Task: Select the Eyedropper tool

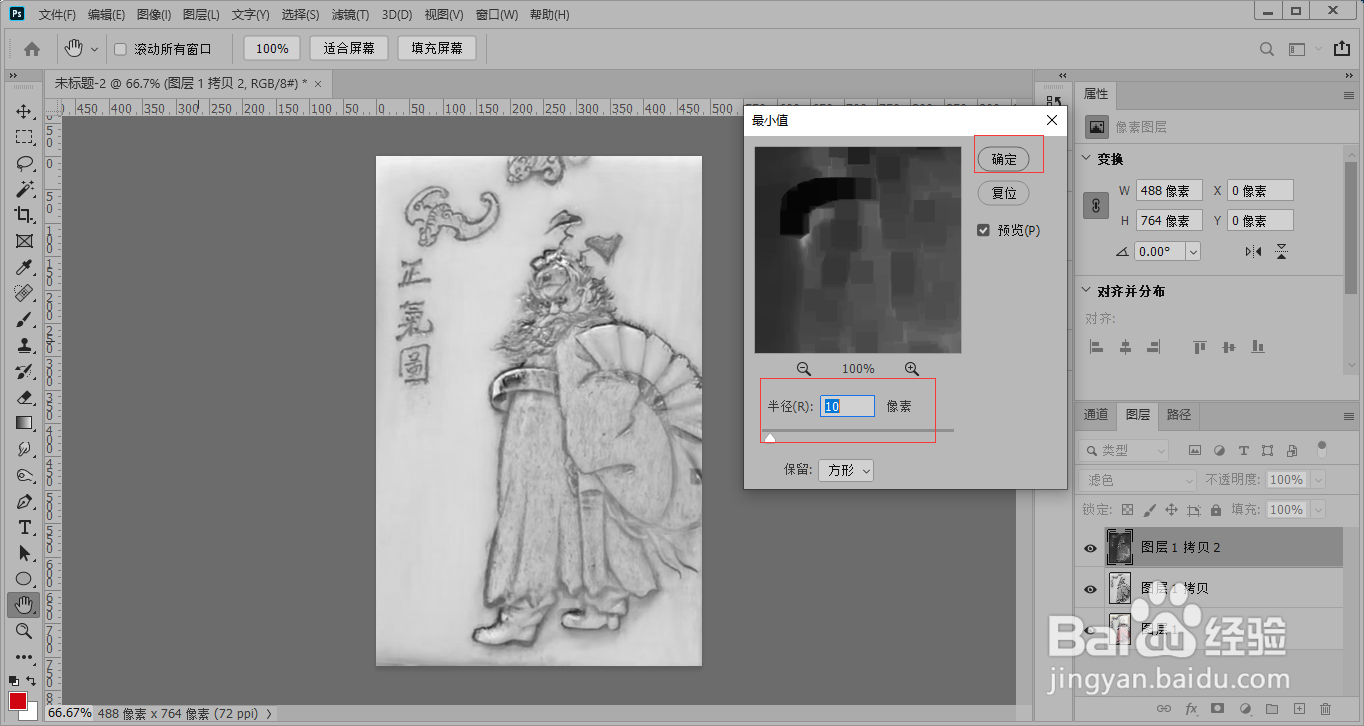Action: (24, 267)
